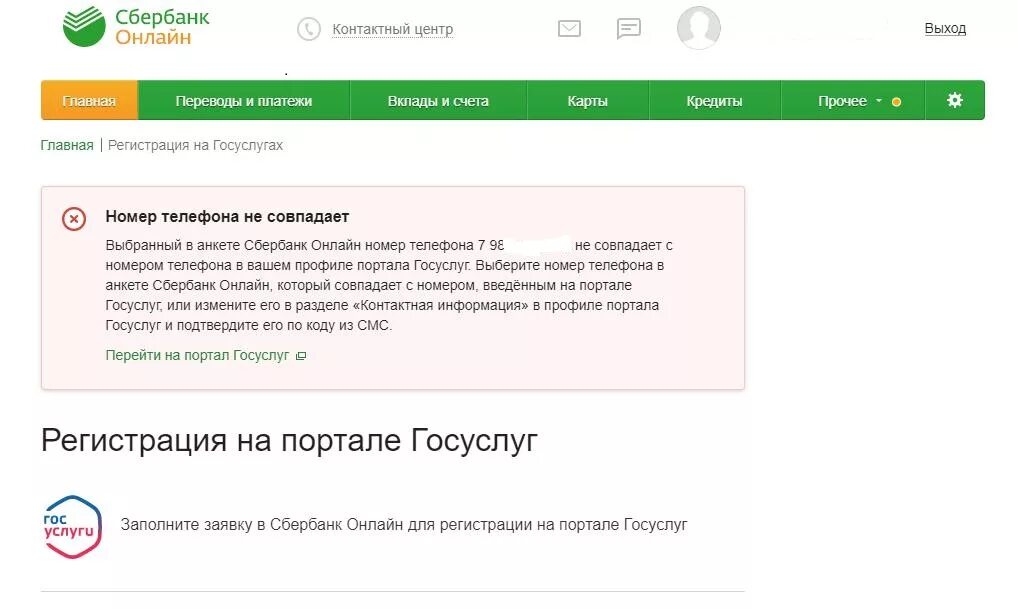Follow Перейти на портал Госуслуг link
Viewport: 1017px width, 609px height.
197,355
